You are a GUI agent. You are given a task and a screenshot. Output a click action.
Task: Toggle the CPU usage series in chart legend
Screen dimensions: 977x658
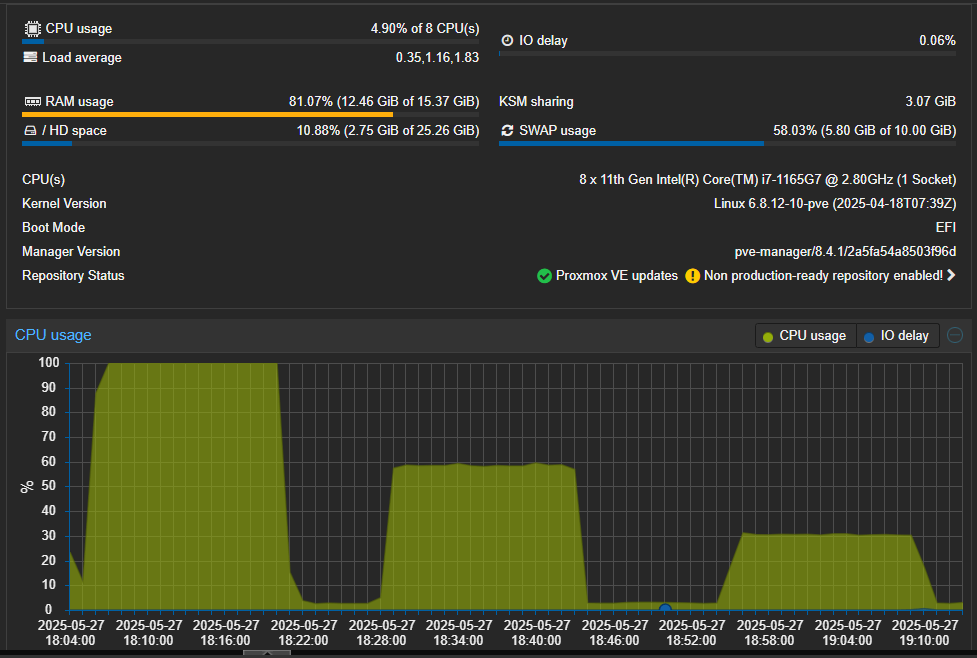(804, 336)
